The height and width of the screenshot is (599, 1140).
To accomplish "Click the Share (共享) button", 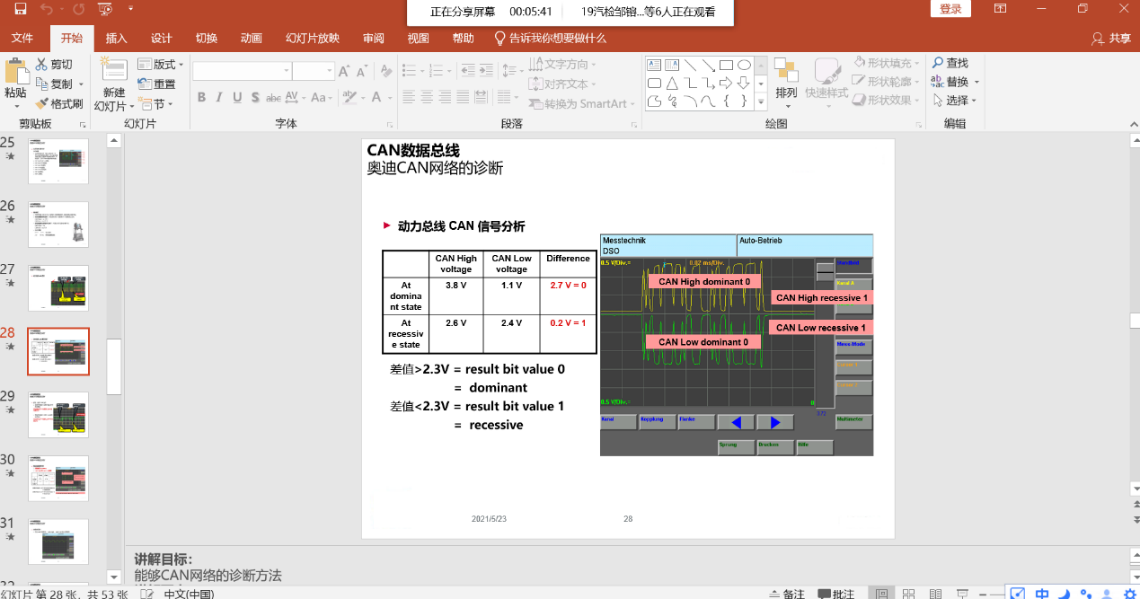I will click(1111, 38).
